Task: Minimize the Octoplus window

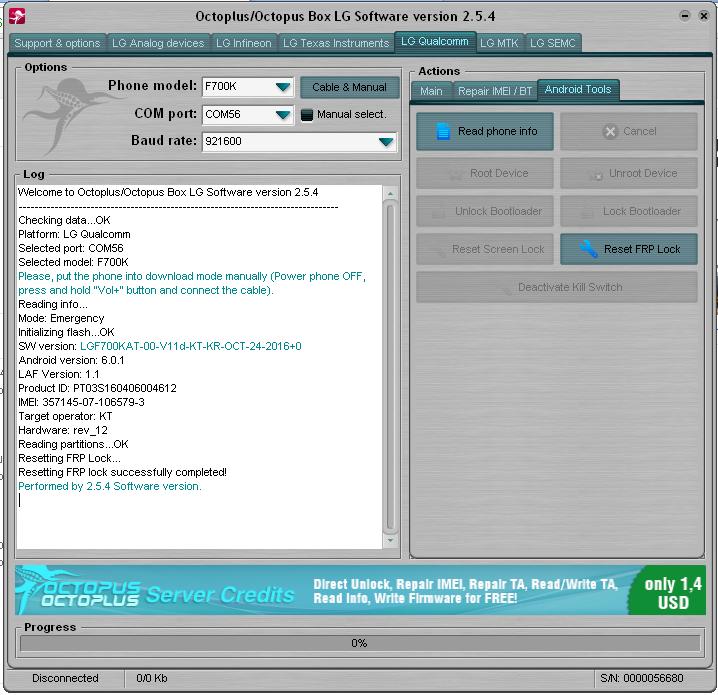Action: point(685,16)
